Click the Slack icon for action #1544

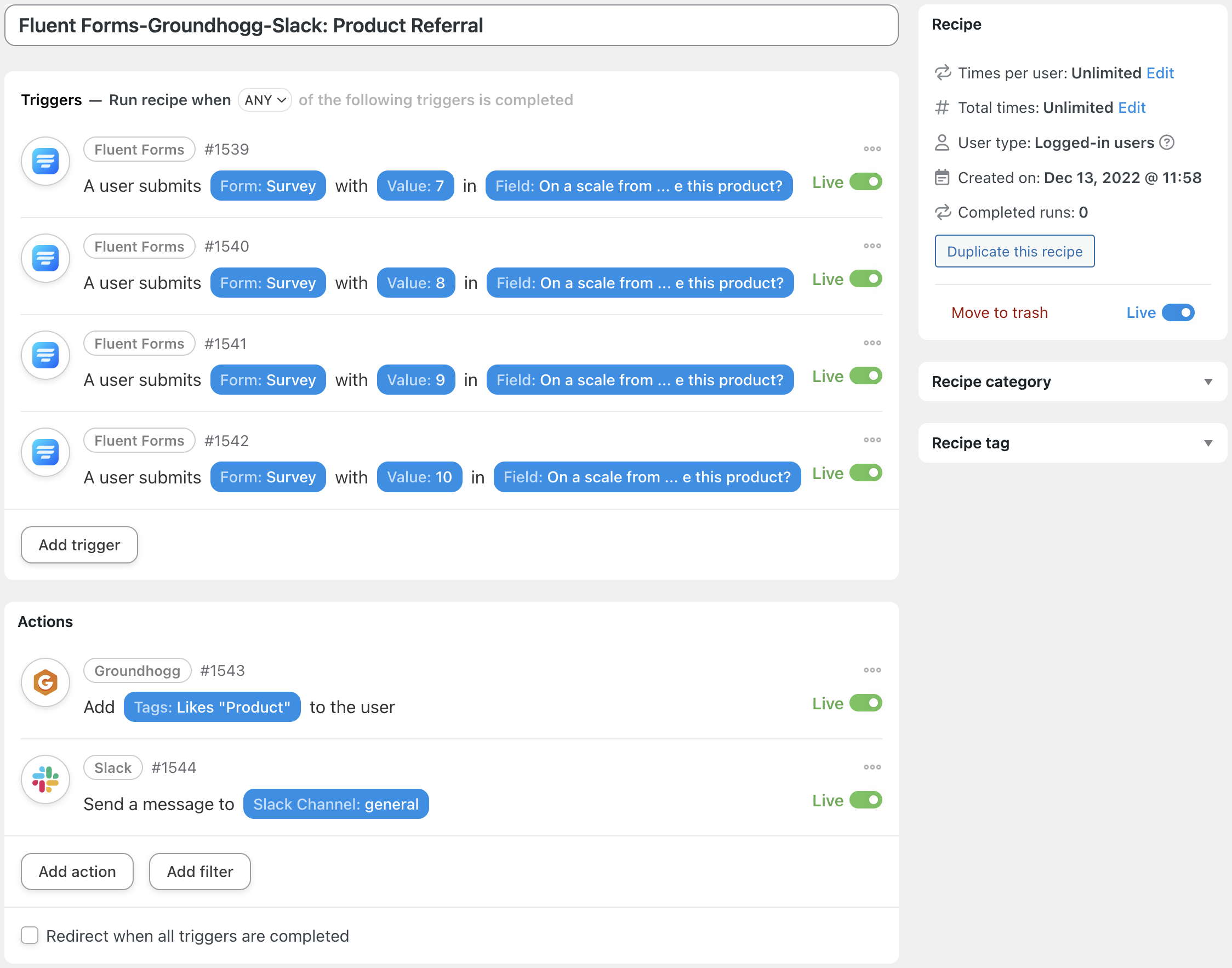45,779
